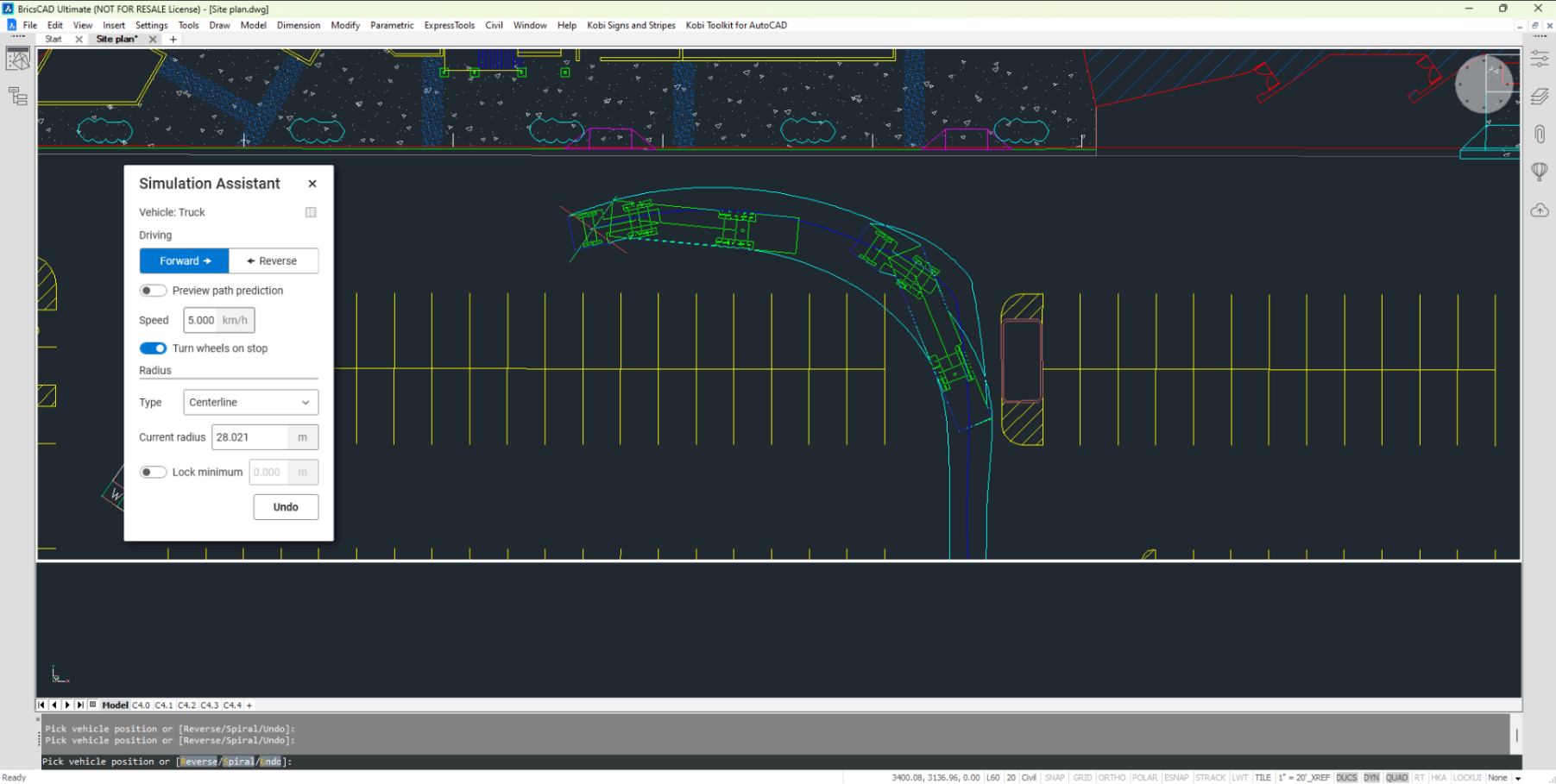Click the BricsCAD app icon in menu bar
This screenshot has height=784, width=1556.
tap(11, 25)
